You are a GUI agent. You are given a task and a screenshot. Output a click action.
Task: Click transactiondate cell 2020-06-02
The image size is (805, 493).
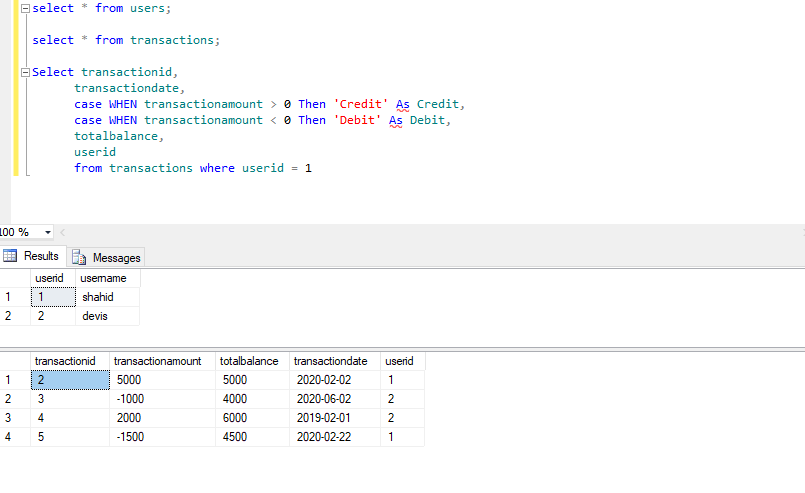[335, 399]
